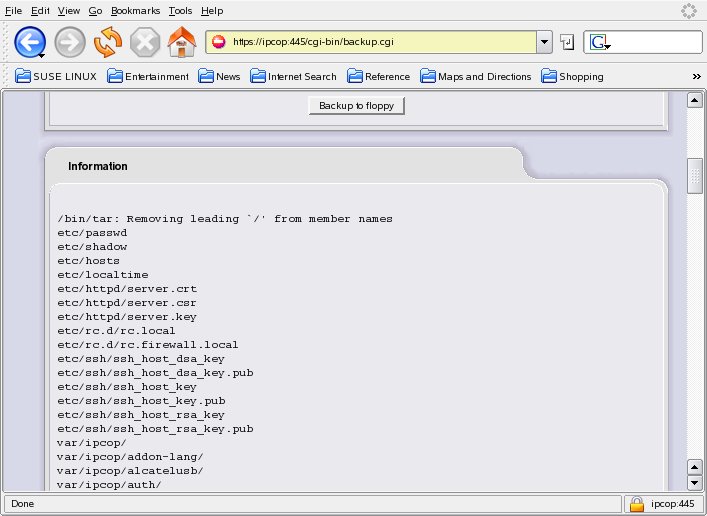Viewport: 707px width, 516px height.
Task: Open the Entertainment bookmark folder
Action: (x=148, y=76)
